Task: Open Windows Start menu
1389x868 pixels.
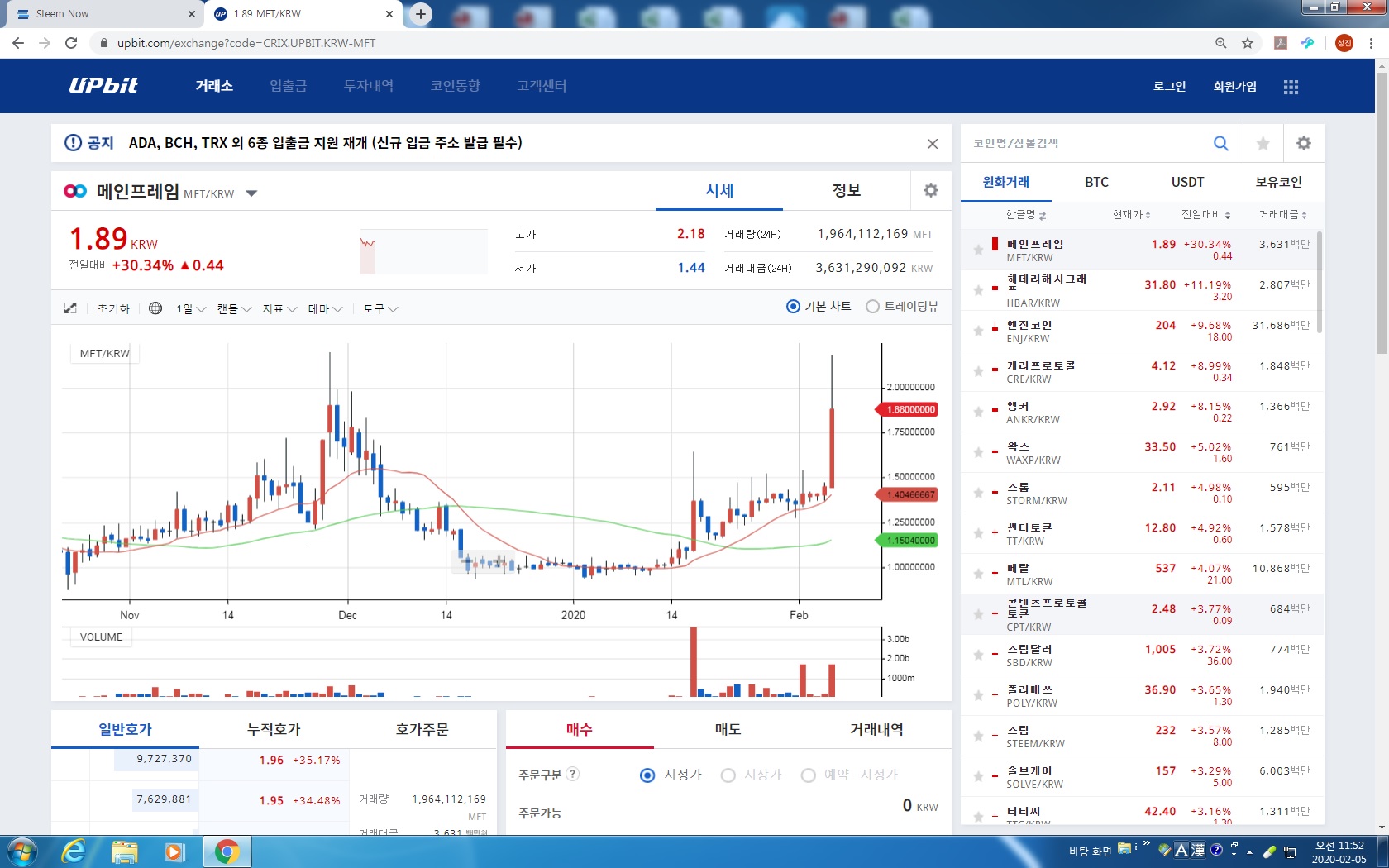Action: click(x=21, y=851)
